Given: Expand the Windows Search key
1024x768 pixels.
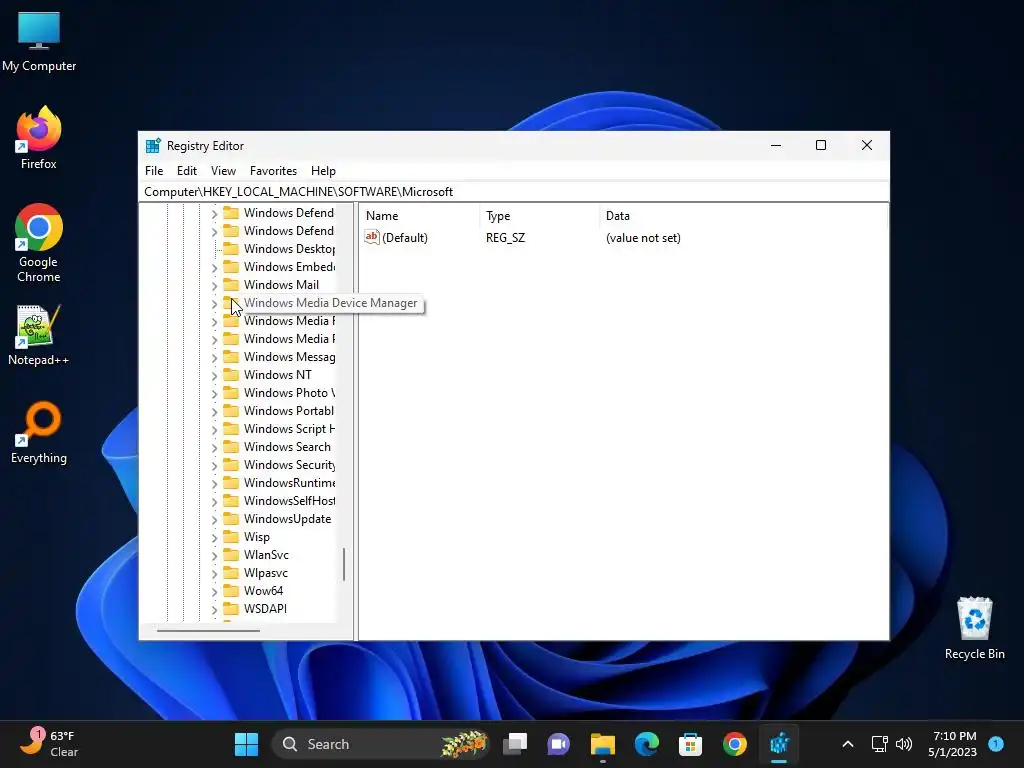Looking at the screenshot, I should pyautogui.click(x=214, y=447).
